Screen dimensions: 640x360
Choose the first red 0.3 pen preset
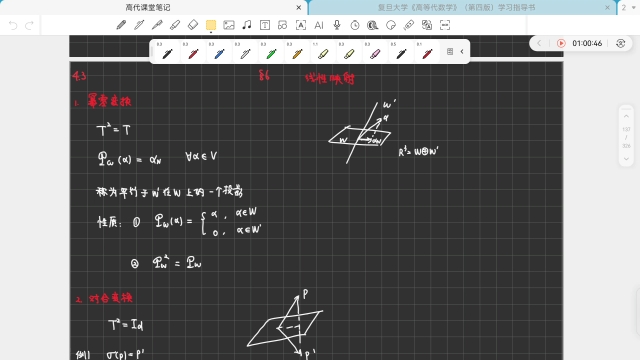(193, 51)
